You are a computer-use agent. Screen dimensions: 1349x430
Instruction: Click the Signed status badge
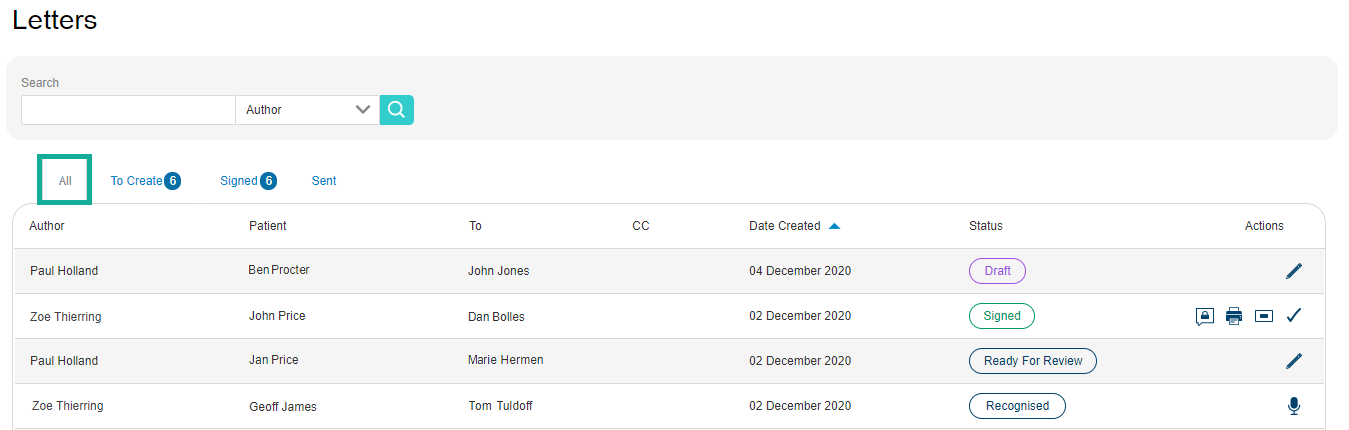tap(1002, 316)
